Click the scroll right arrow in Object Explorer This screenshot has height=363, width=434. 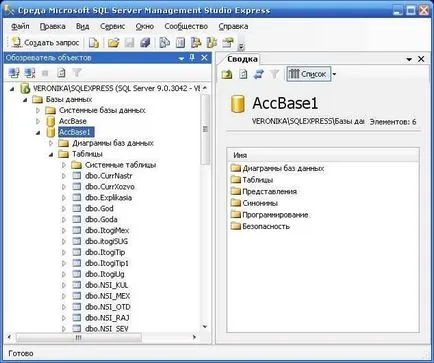[194, 337]
